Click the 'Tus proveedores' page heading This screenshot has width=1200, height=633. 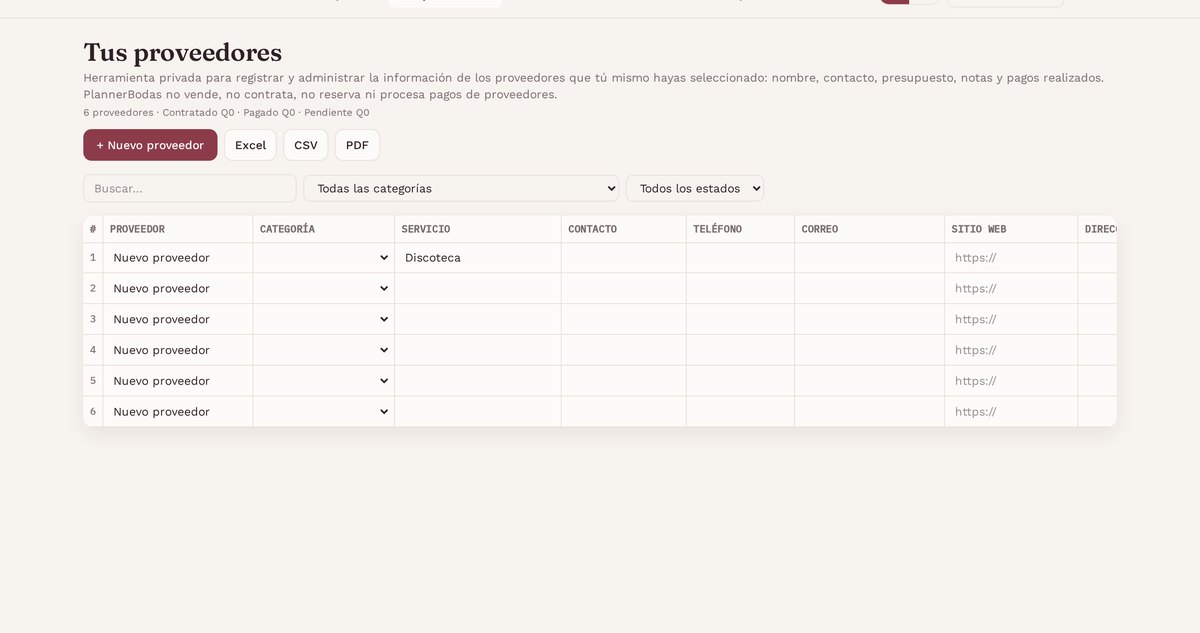click(183, 52)
